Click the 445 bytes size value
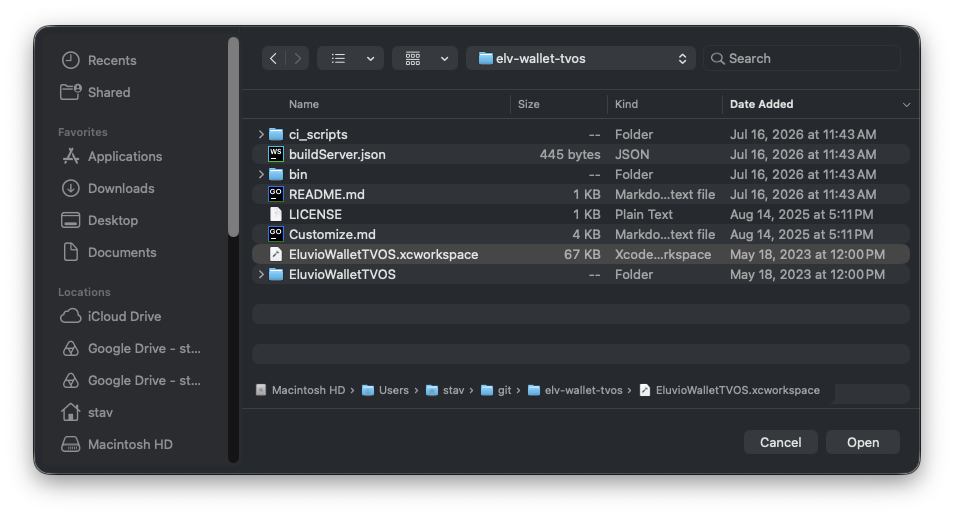This screenshot has height=516, width=954. (570, 154)
